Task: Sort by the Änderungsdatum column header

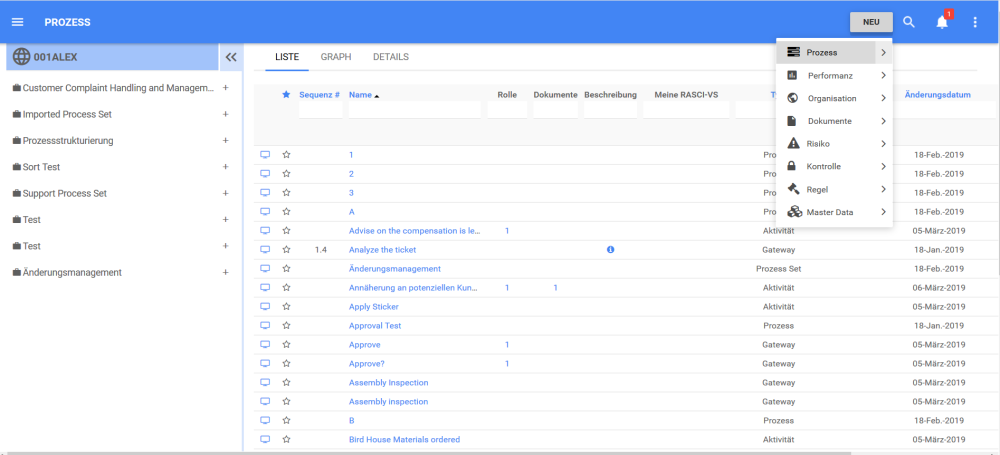Action: (938, 94)
